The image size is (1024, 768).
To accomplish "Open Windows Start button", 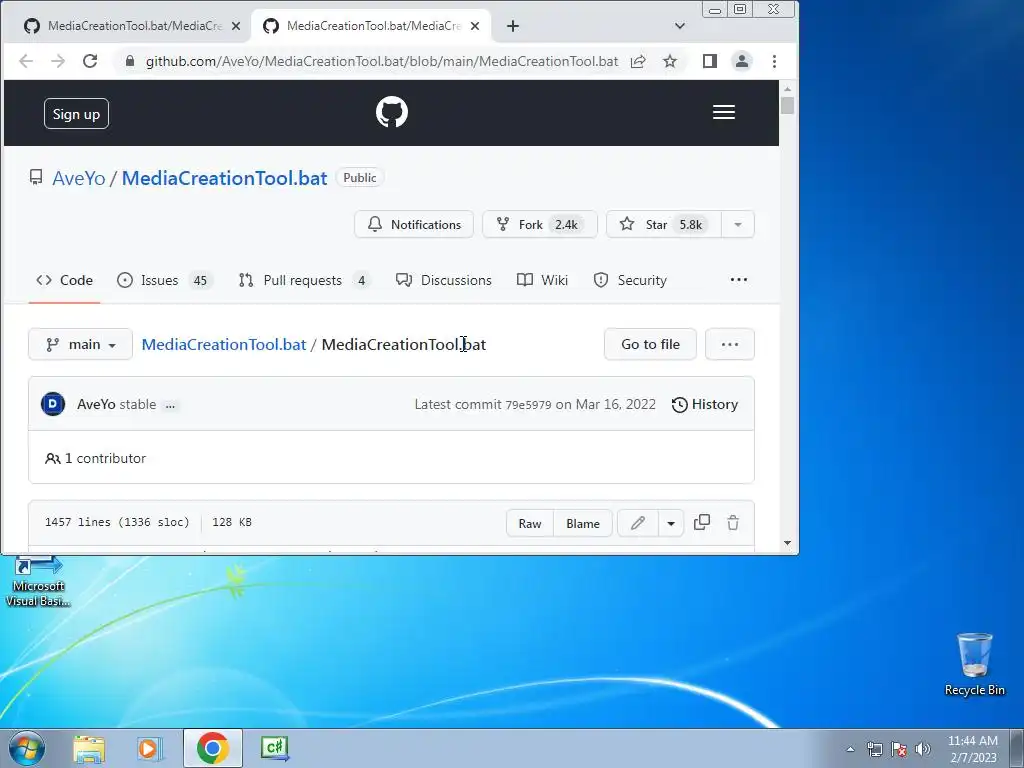I will [27, 748].
